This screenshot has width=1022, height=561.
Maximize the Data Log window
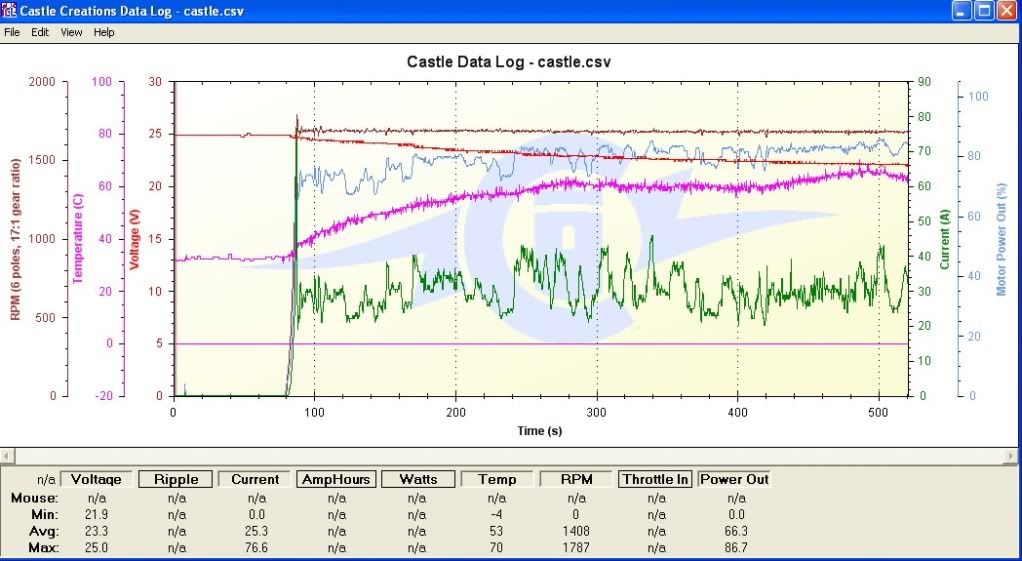pos(983,11)
